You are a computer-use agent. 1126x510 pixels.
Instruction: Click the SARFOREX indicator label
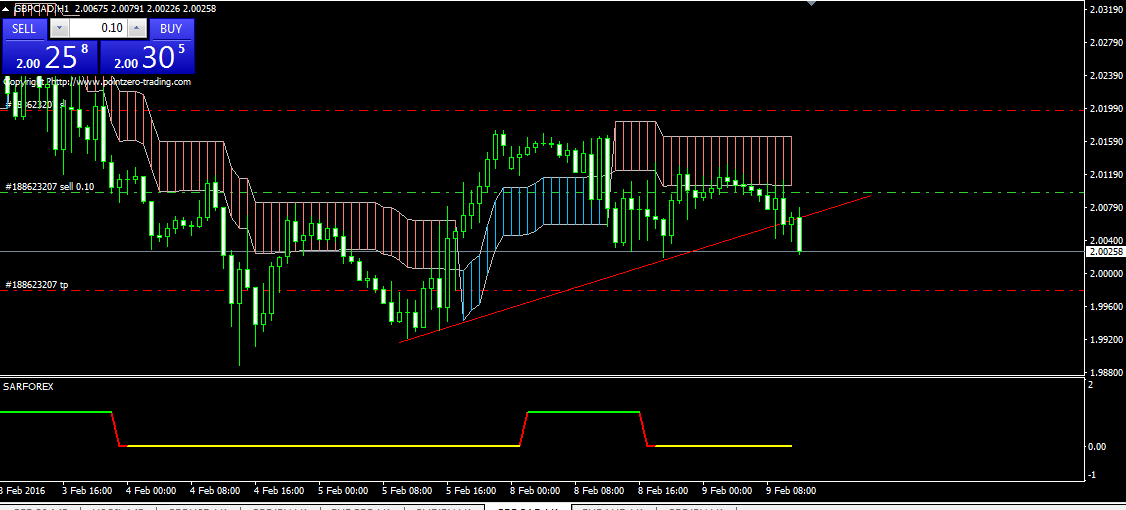27,385
